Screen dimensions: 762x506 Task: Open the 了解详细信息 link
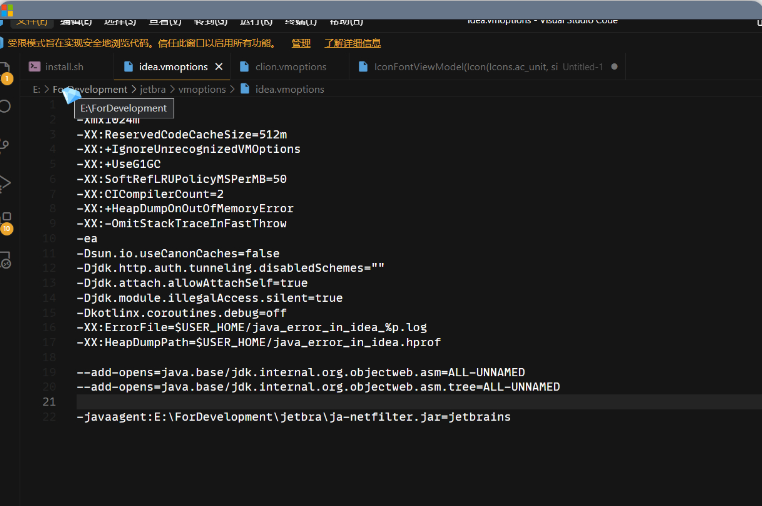352,43
